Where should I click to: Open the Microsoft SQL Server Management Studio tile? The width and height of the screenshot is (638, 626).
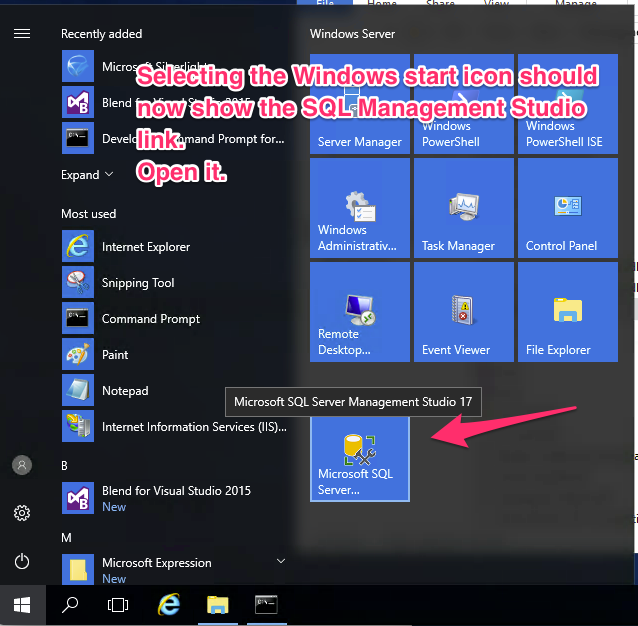pos(360,459)
